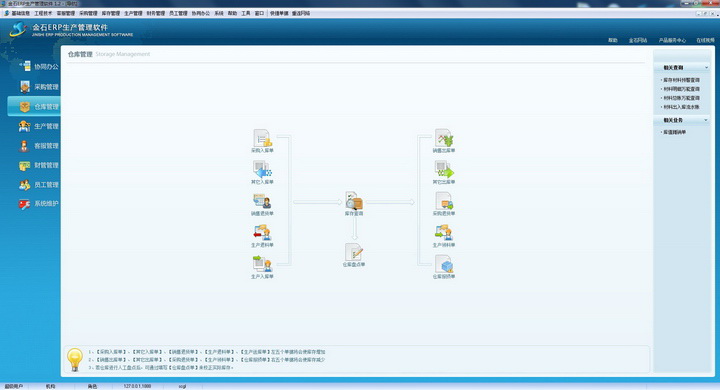
Task: Open the 金石网站 header link
Action: click(x=638, y=40)
